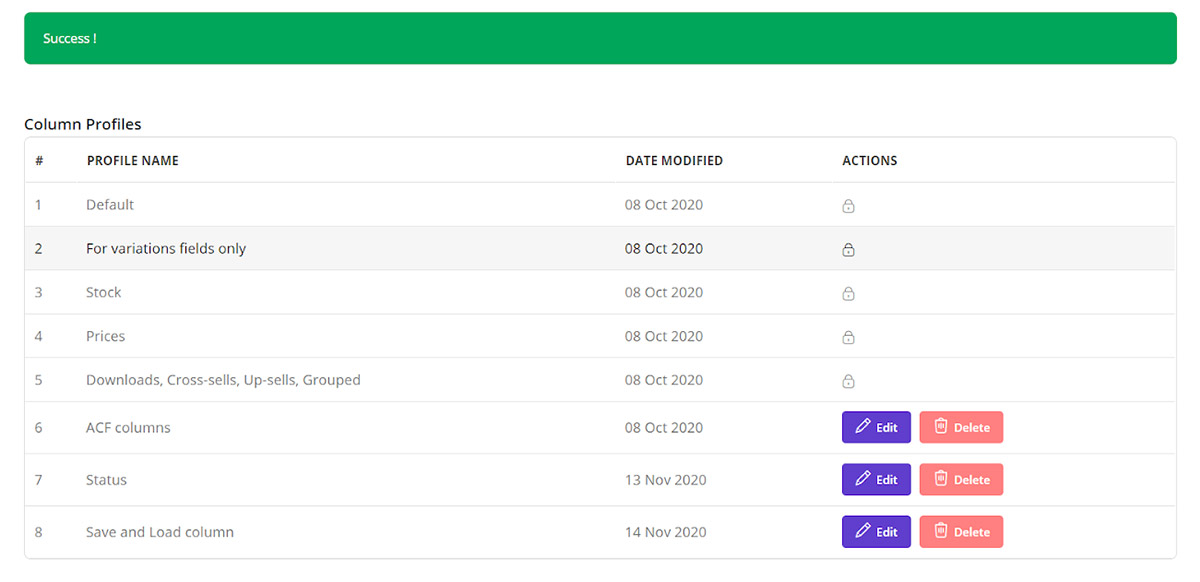1200x582 pixels.
Task: Select the 'For variations fields only' row
Action: (x=166, y=249)
